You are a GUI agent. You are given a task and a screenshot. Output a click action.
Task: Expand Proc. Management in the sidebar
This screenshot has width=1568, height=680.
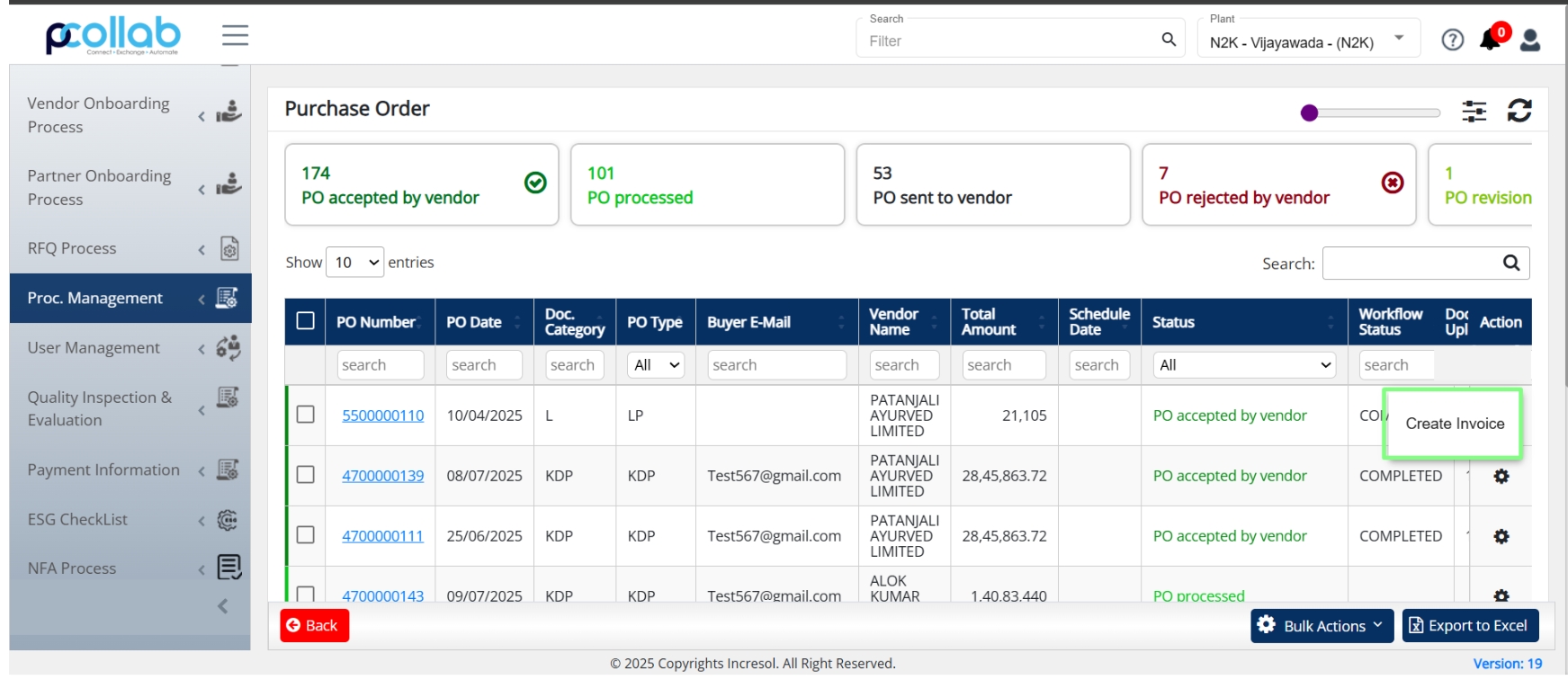point(130,298)
